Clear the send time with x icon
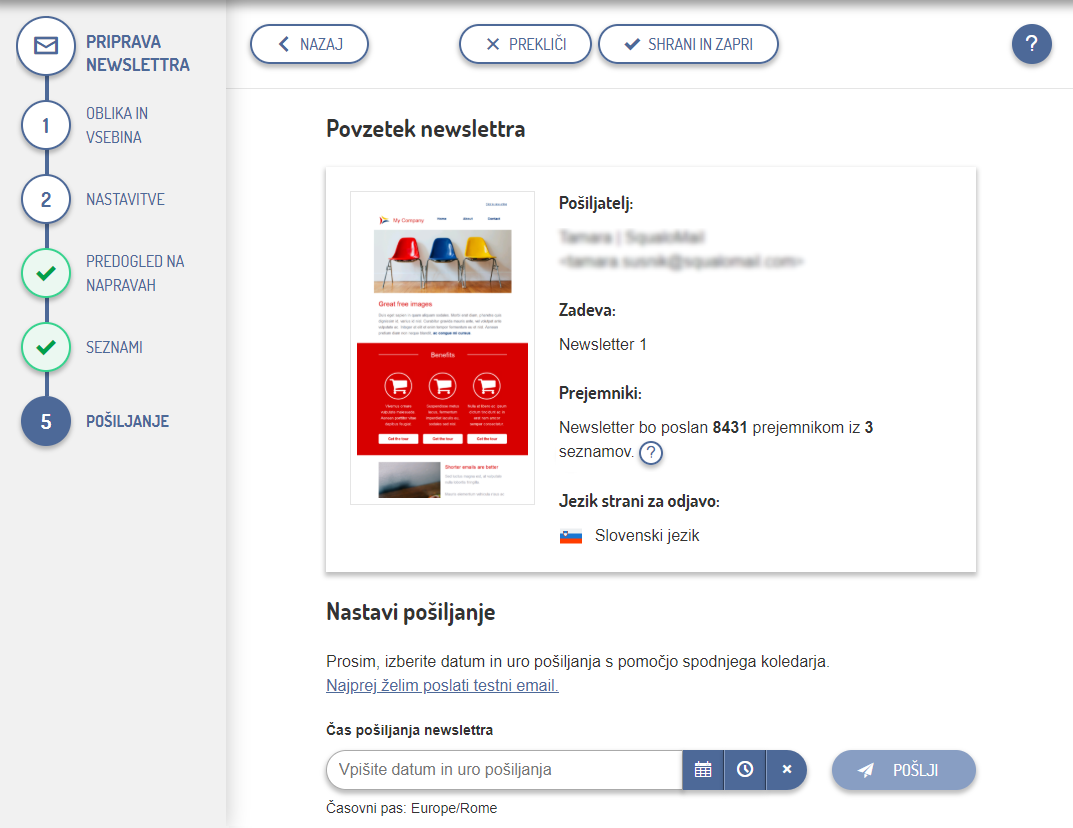The height and width of the screenshot is (828, 1073). [x=786, y=770]
